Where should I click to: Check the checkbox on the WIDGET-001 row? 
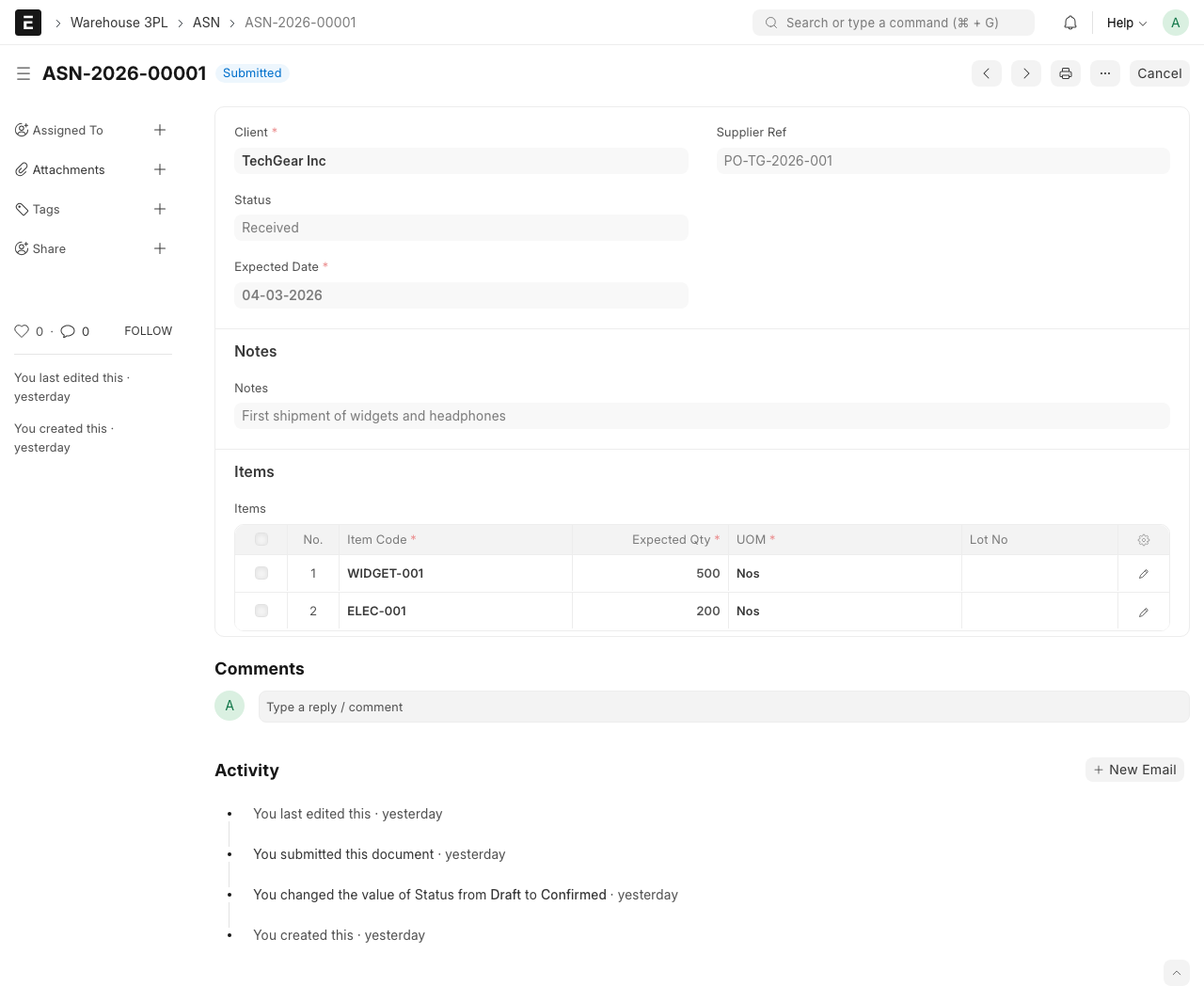[261, 573]
